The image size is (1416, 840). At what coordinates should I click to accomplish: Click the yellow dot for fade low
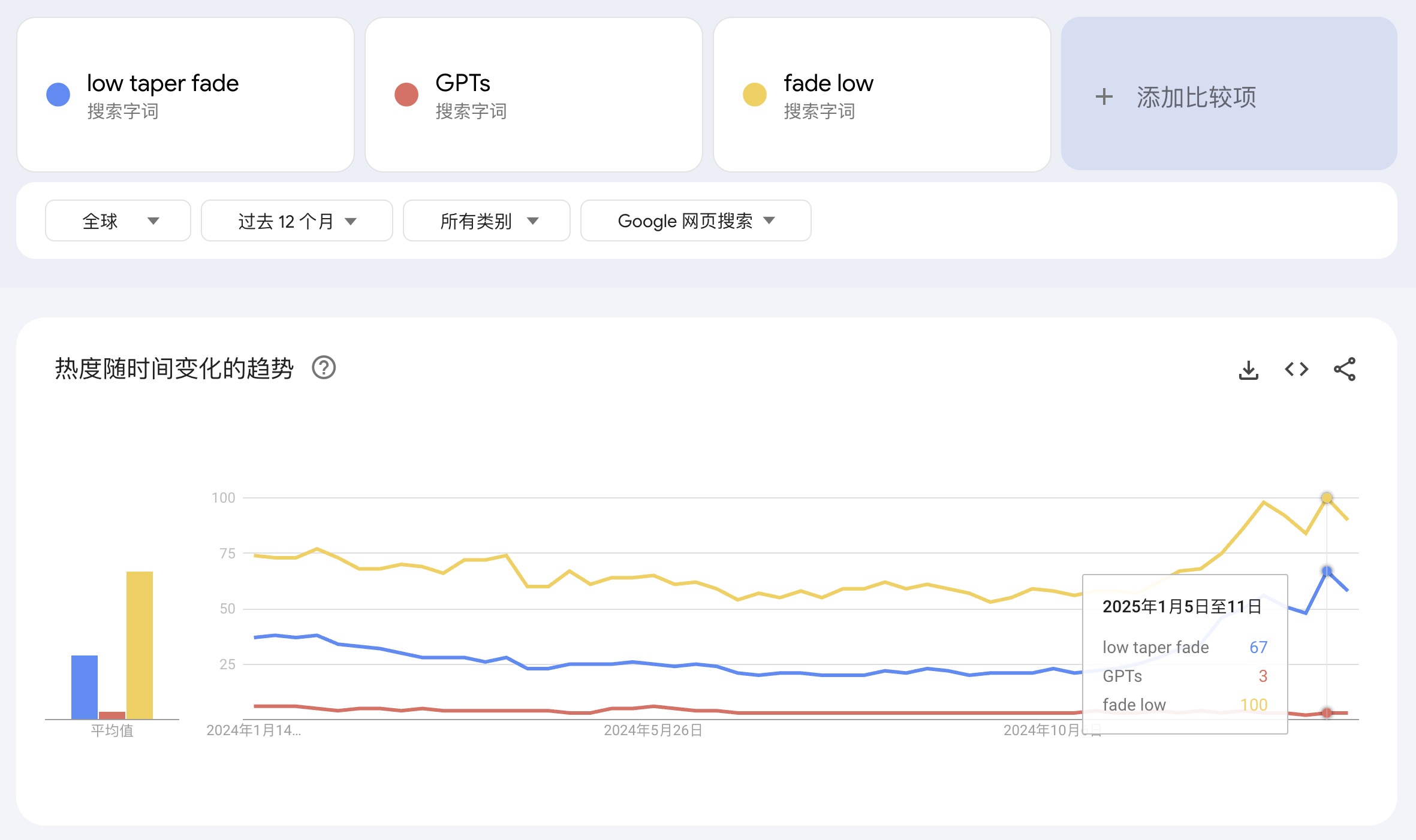(x=755, y=95)
